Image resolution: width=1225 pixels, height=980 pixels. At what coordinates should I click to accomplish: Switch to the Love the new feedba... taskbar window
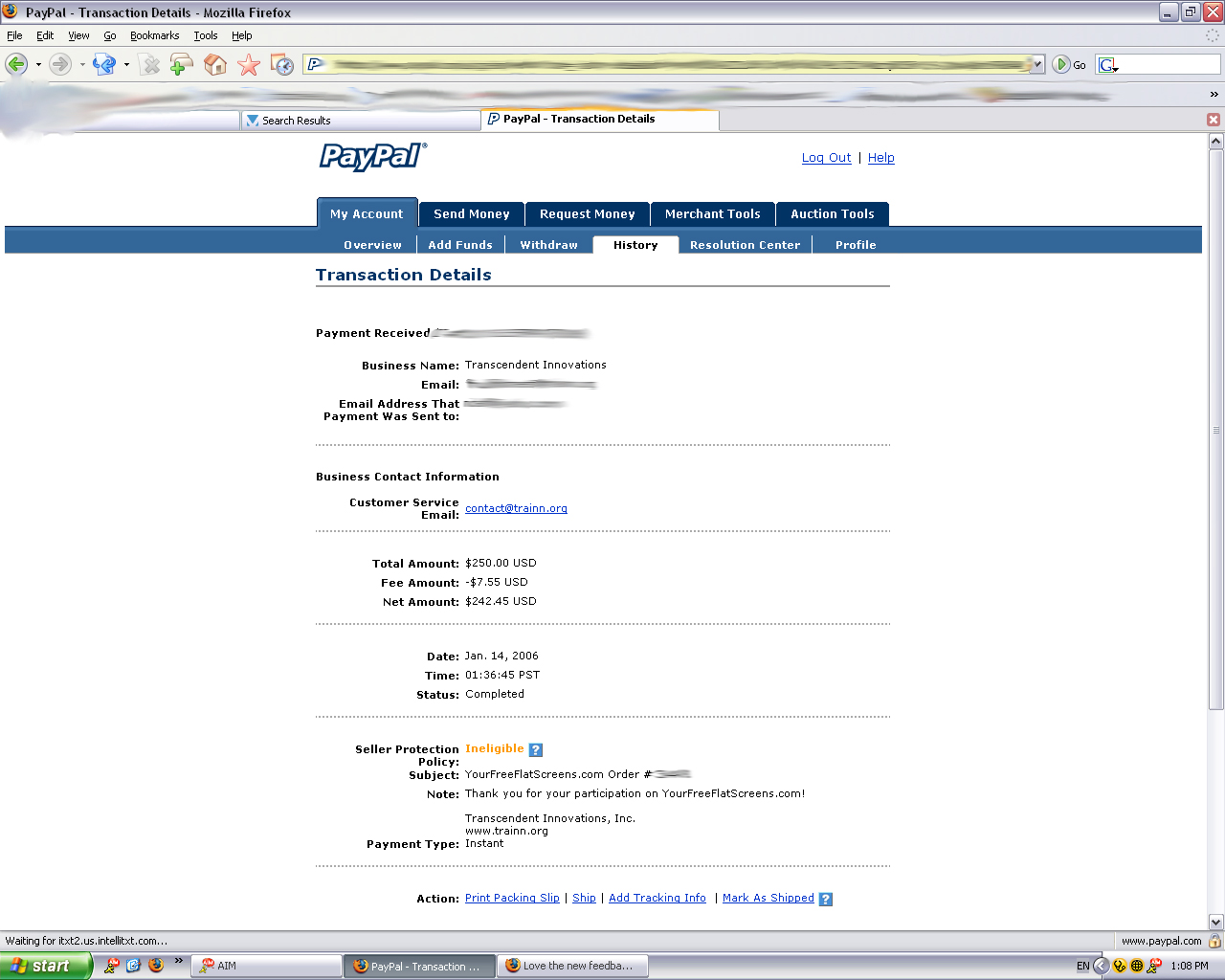[x=573, y=966]
